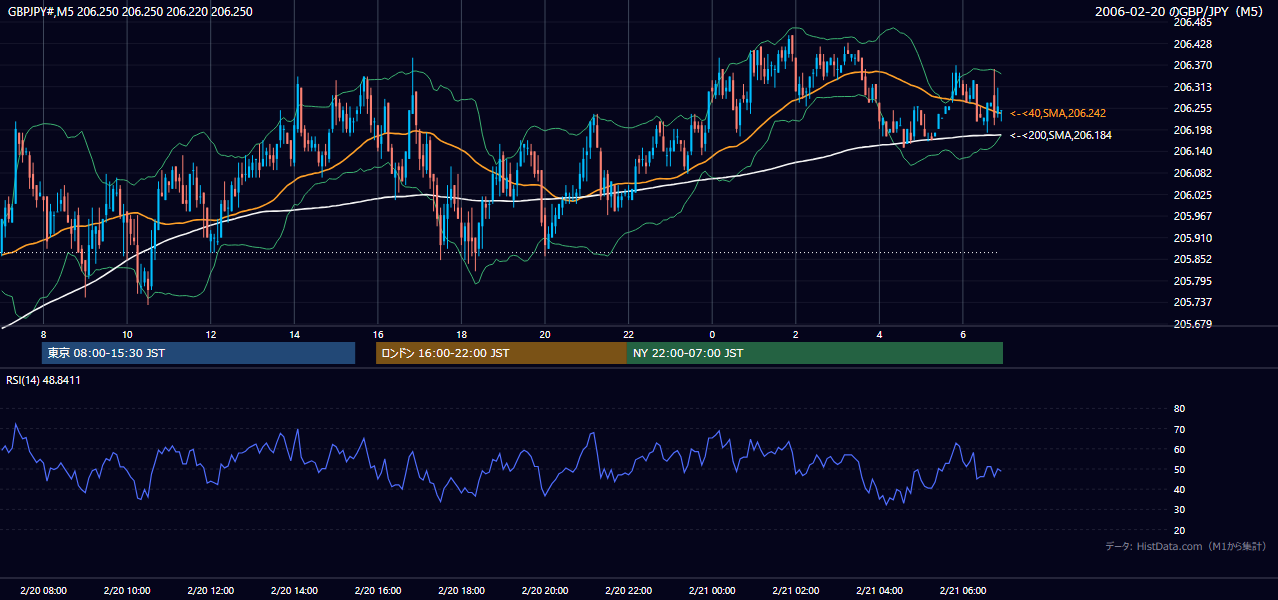
Task: Click the 2/20 08:00 time axis label
Action: [43, 591]
